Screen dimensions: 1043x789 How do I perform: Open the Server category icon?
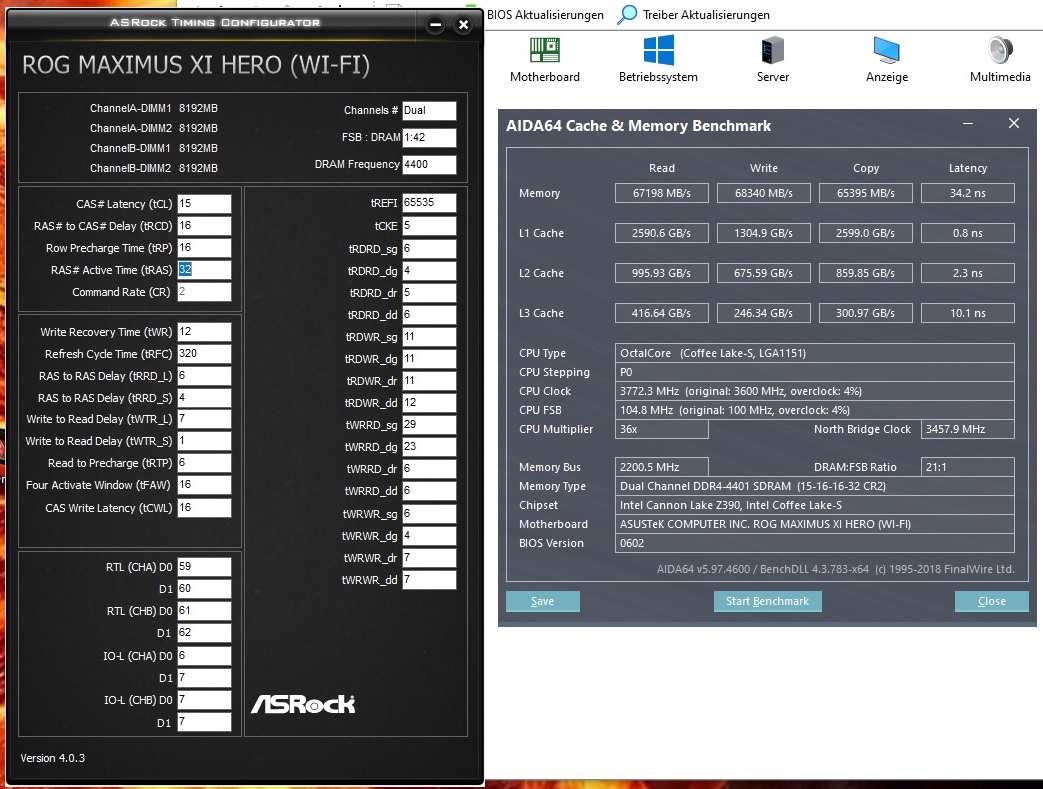pos(772,51)
